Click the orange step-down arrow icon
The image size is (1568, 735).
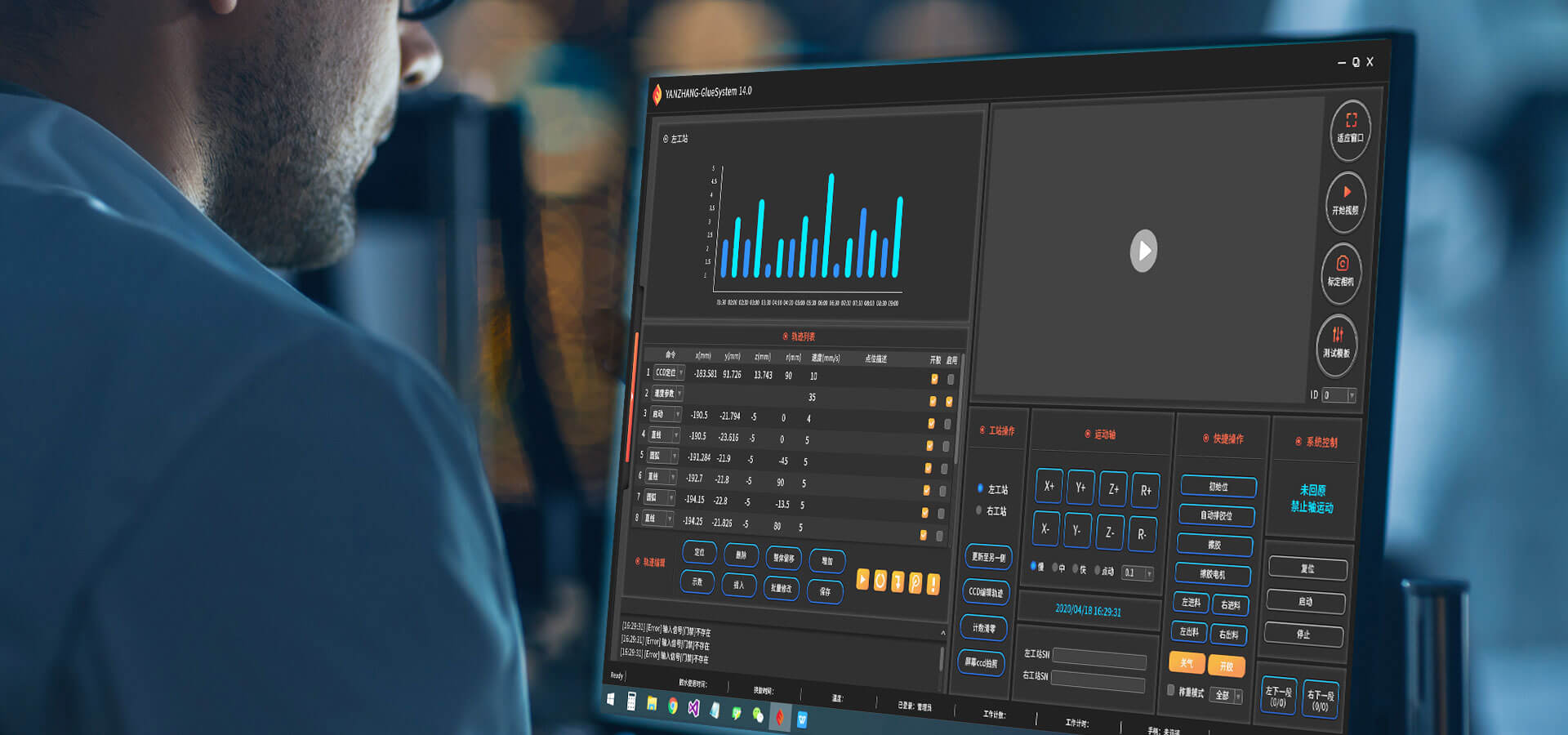tap(898, 582)
